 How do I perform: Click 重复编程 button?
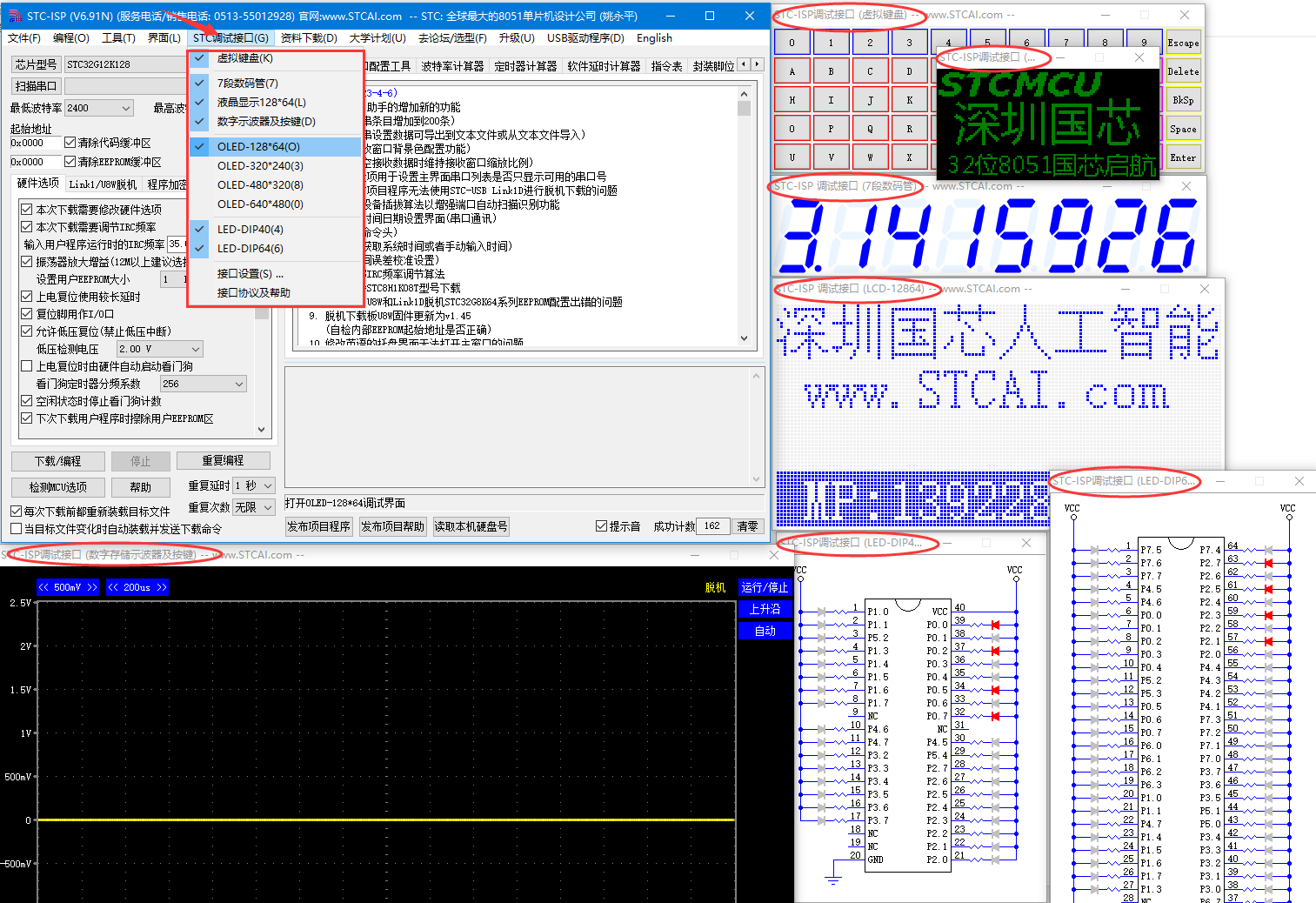click(224, 460)
